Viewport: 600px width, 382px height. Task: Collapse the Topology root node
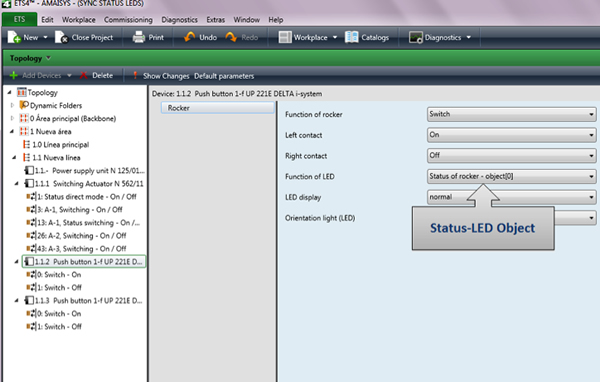point(10,92)
